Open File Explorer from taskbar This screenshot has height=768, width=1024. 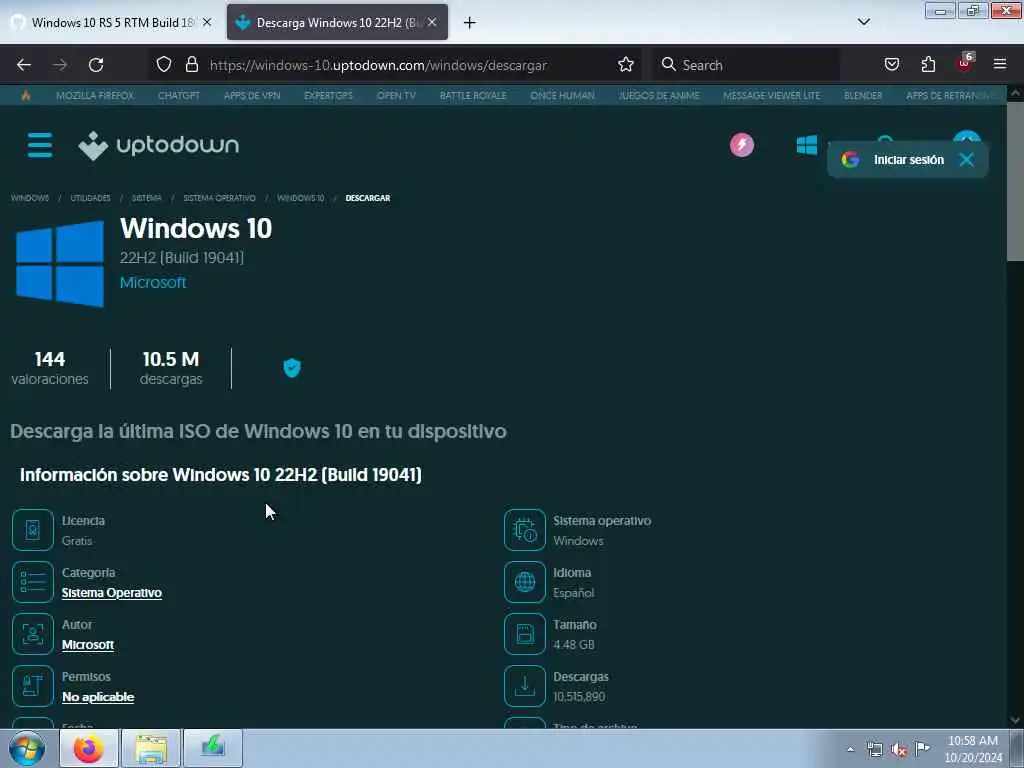151,748
